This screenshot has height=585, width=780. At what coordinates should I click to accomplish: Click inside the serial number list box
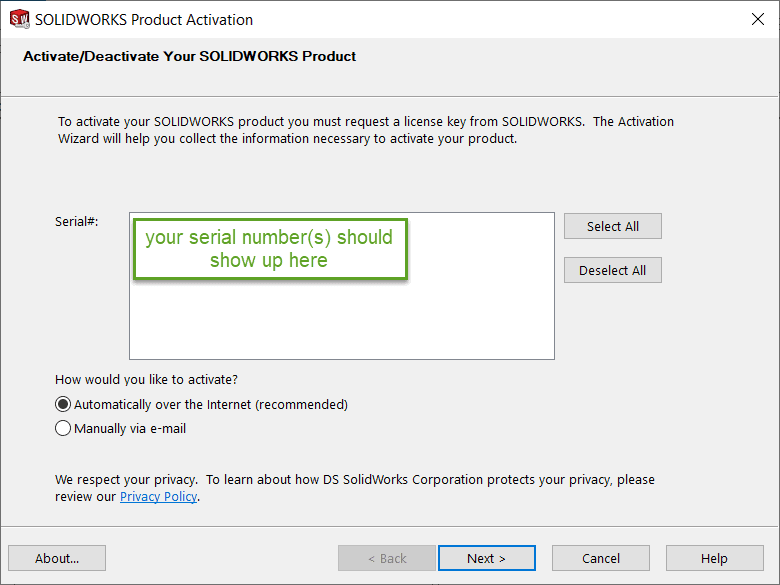pos(340,320)
